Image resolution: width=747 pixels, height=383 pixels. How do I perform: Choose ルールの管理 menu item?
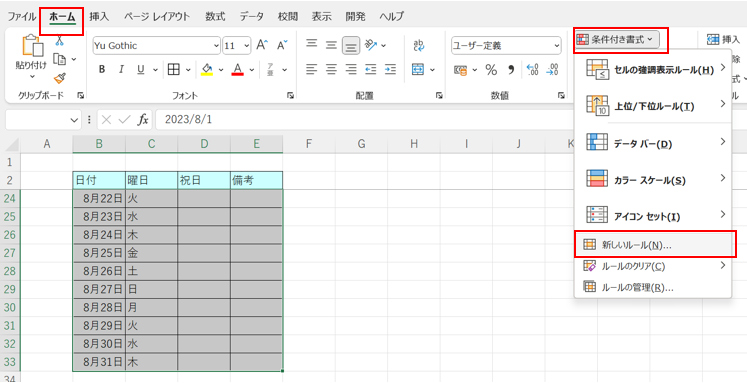click(x=653, y=287)
